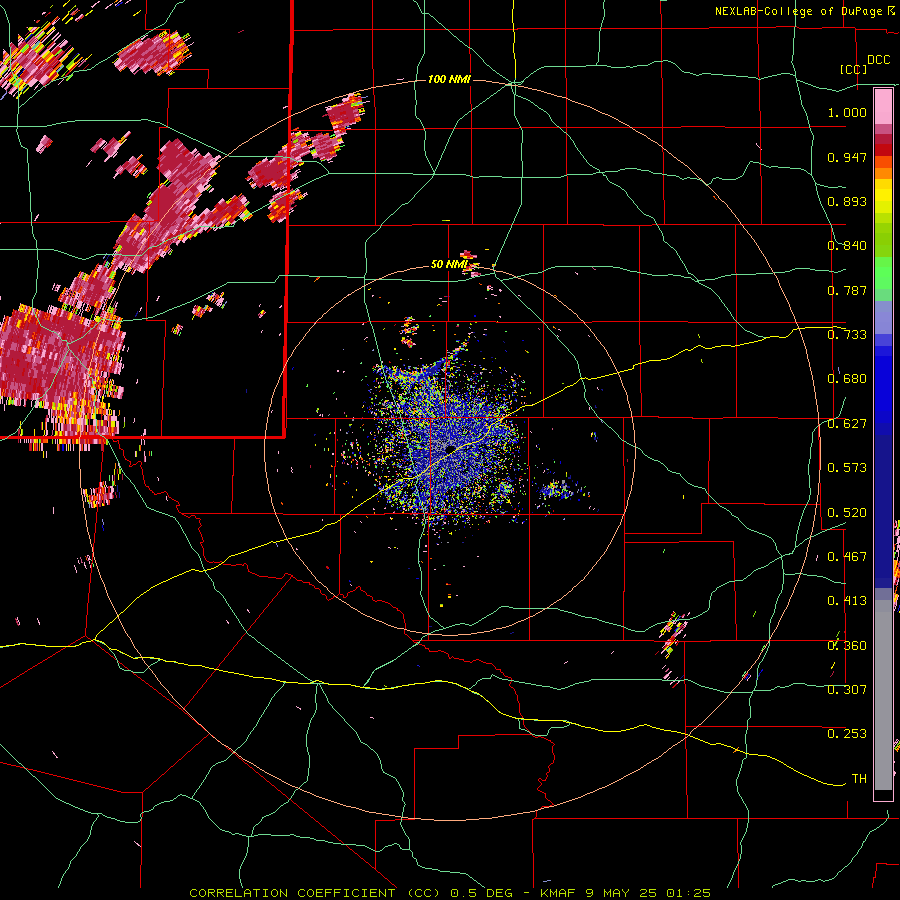Select the 0.360 legend value
The image size is (900, 900).
847,646
